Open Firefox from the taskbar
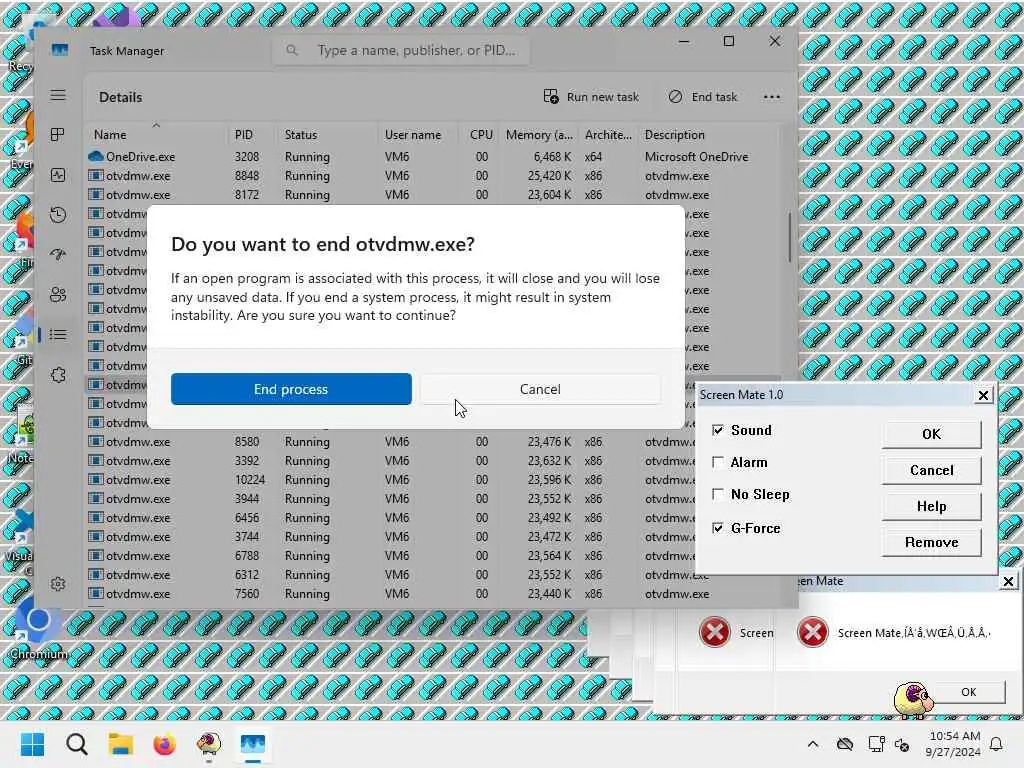Viewport: 1024px width, 768px height. [x=165, y=744]
